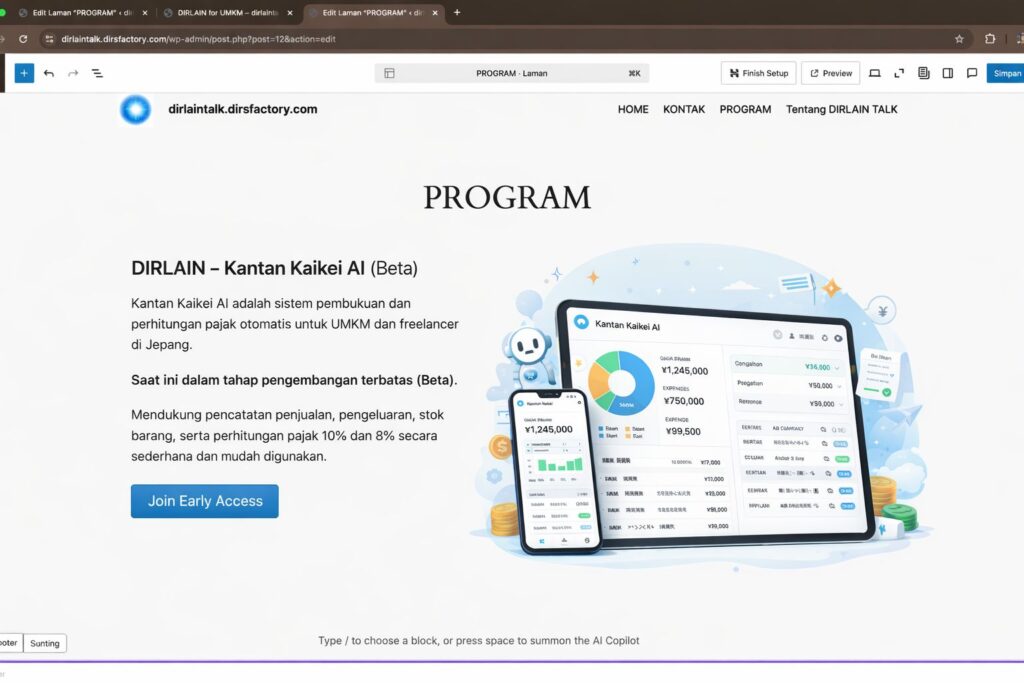1024x683 pixels.
Task: Redo the last undone change
Action: (73, 73)
